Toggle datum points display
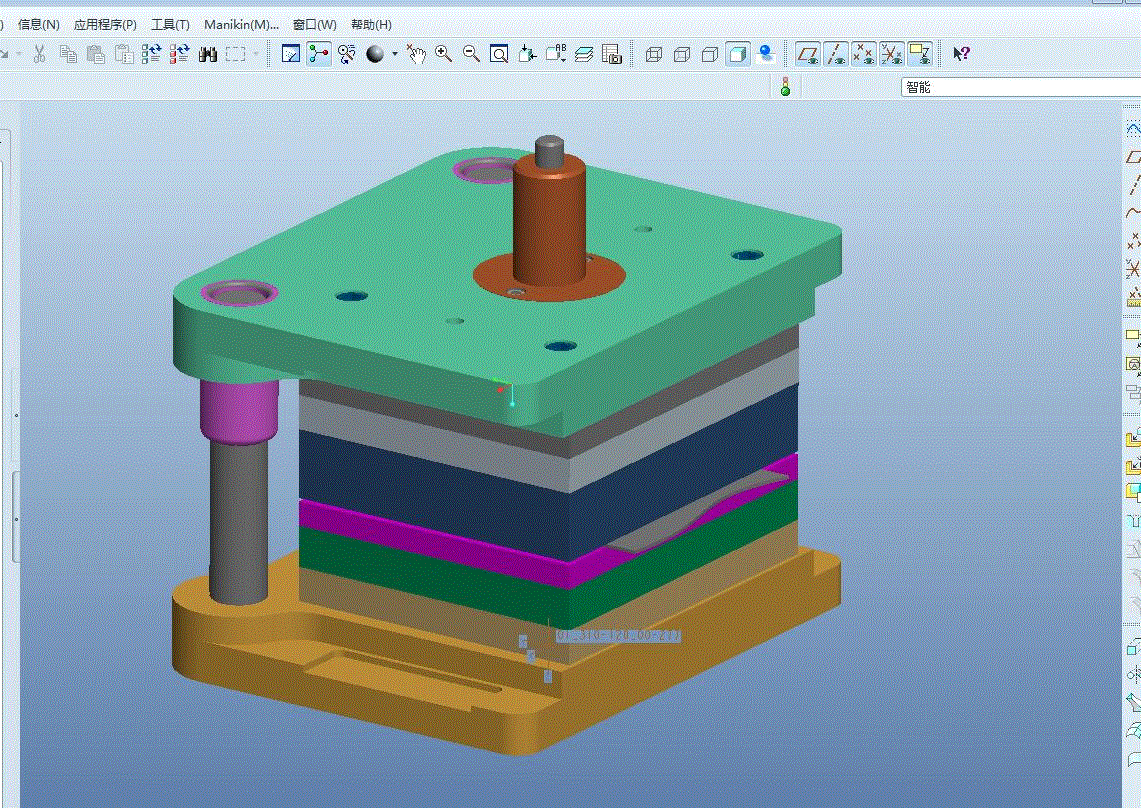 click(864, 54)
